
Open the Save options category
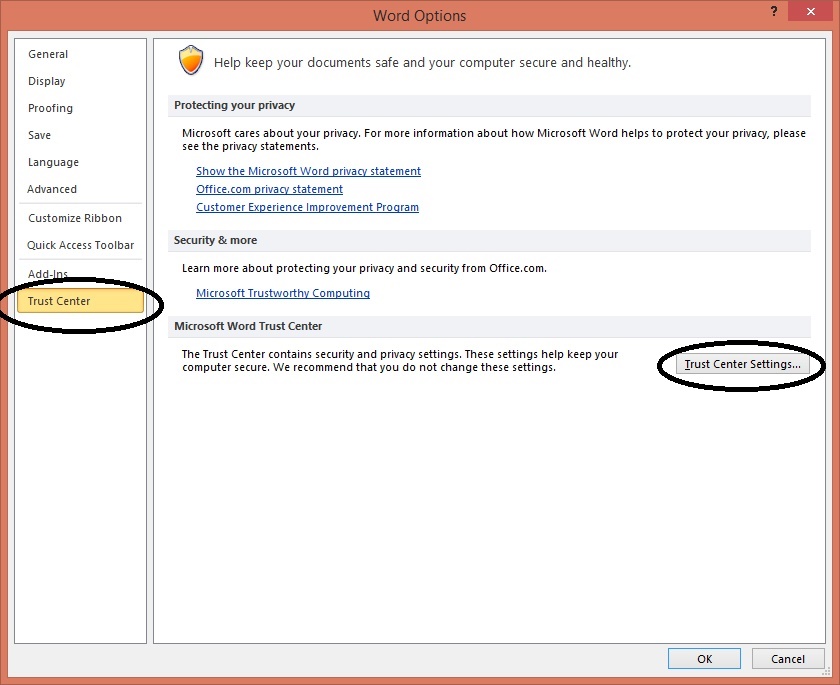tap(40, 135)
